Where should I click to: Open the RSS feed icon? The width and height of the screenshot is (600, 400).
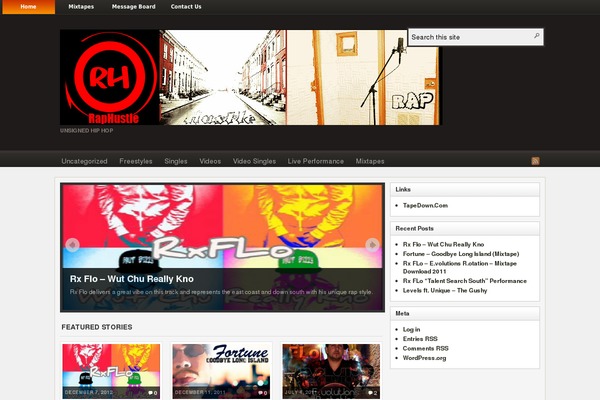coord(535,161)
